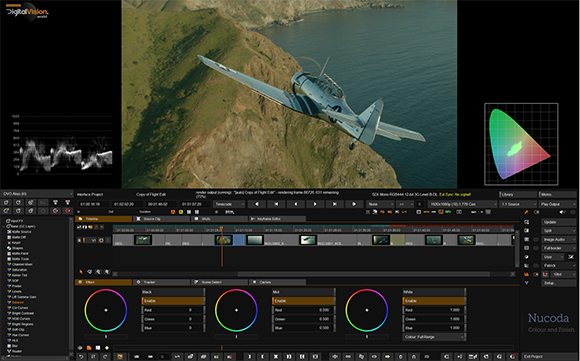Play the clip in reverse
The image size is (580, 361).
pyautogui.click(x=257, y=204)
